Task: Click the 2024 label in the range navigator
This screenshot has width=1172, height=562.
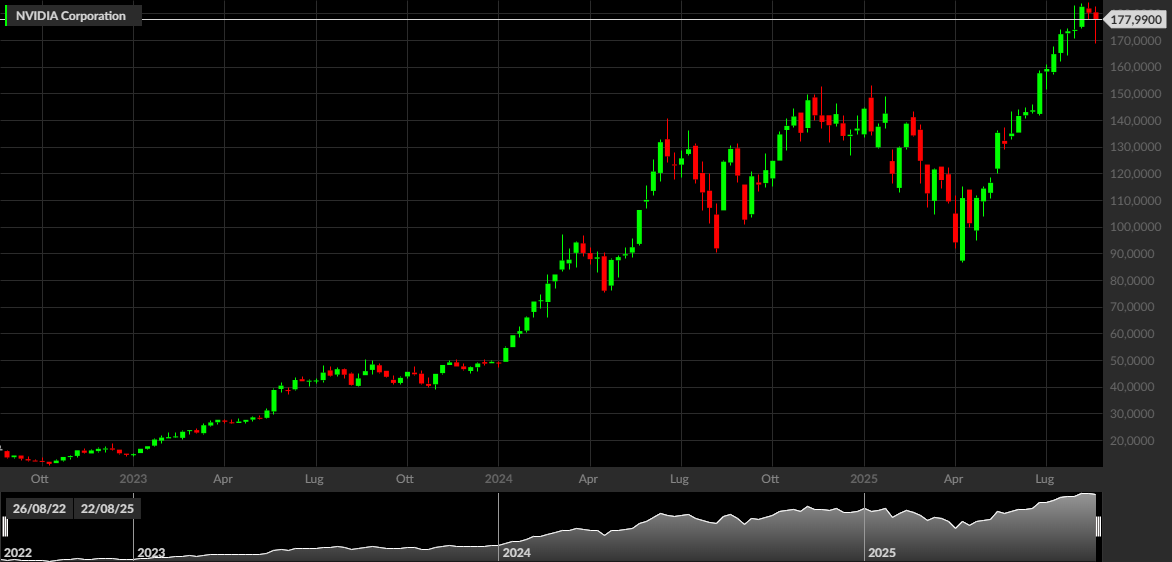Action: pyautogui.click(x=516, y=553)
